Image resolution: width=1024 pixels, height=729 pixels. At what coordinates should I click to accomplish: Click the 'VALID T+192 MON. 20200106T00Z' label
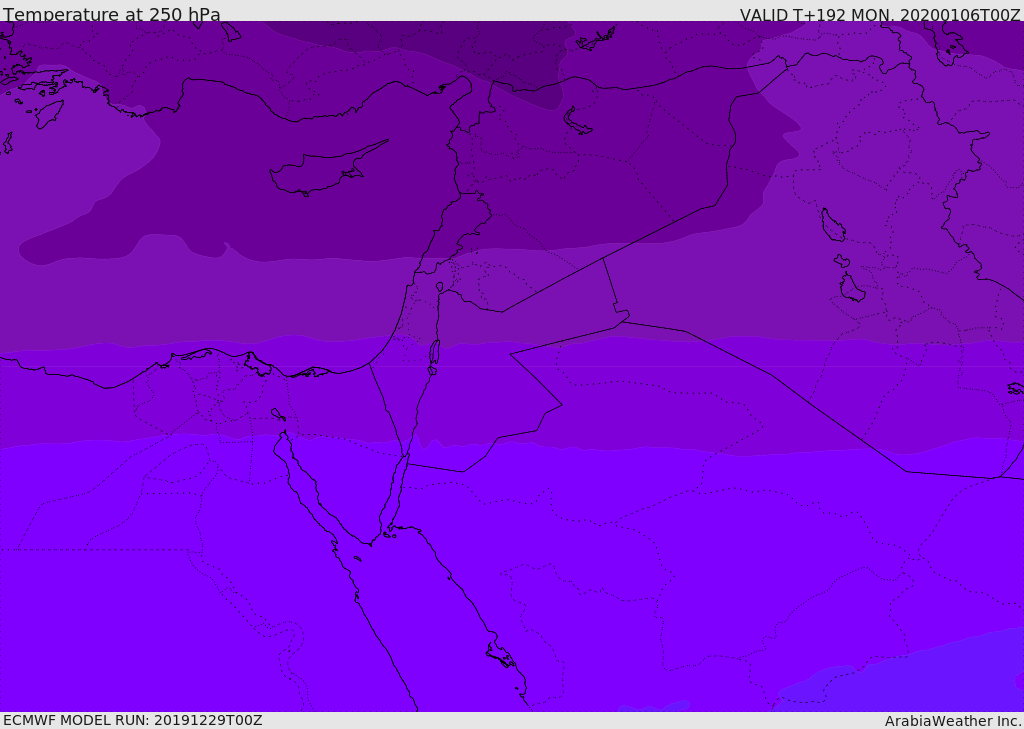tap(880, 14)
